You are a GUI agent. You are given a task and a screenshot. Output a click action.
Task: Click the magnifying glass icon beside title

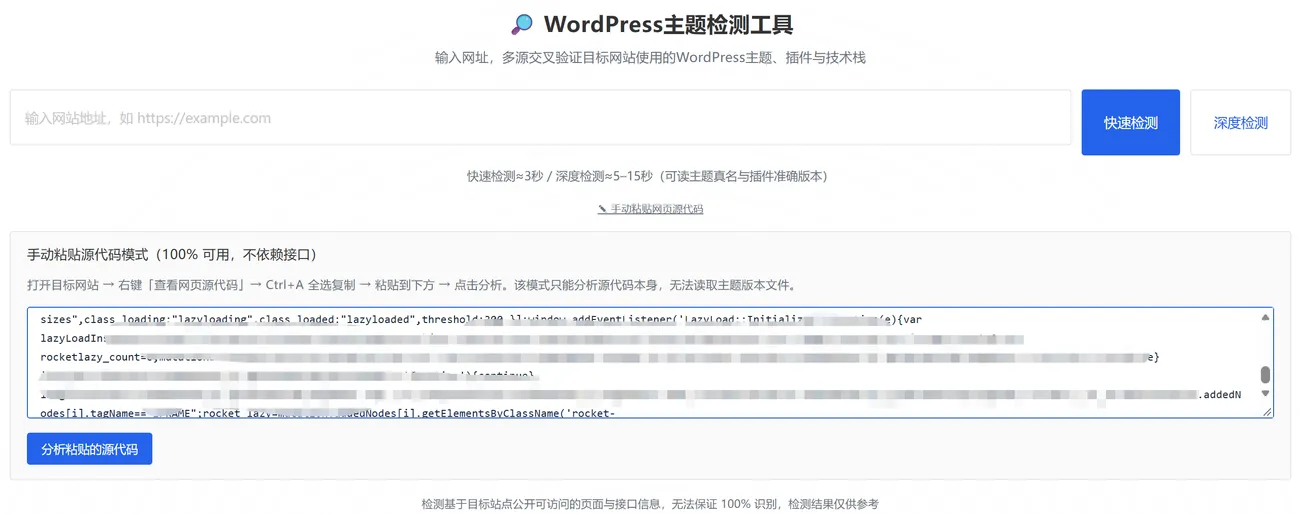click(522, 25)
